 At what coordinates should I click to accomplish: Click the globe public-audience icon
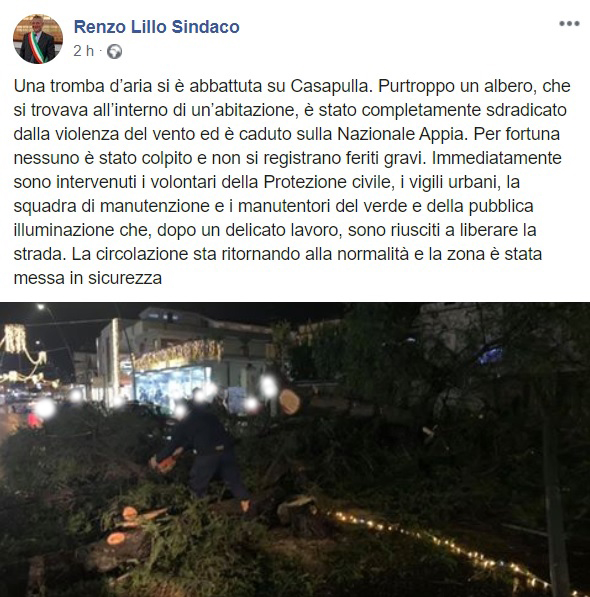(x=114, y=51)
